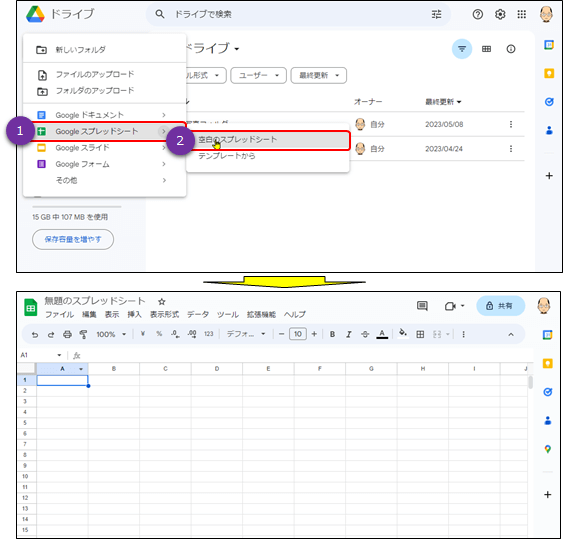Click the Drive search field
Screen dimensions: 563x539
click(x=298, y=14)
